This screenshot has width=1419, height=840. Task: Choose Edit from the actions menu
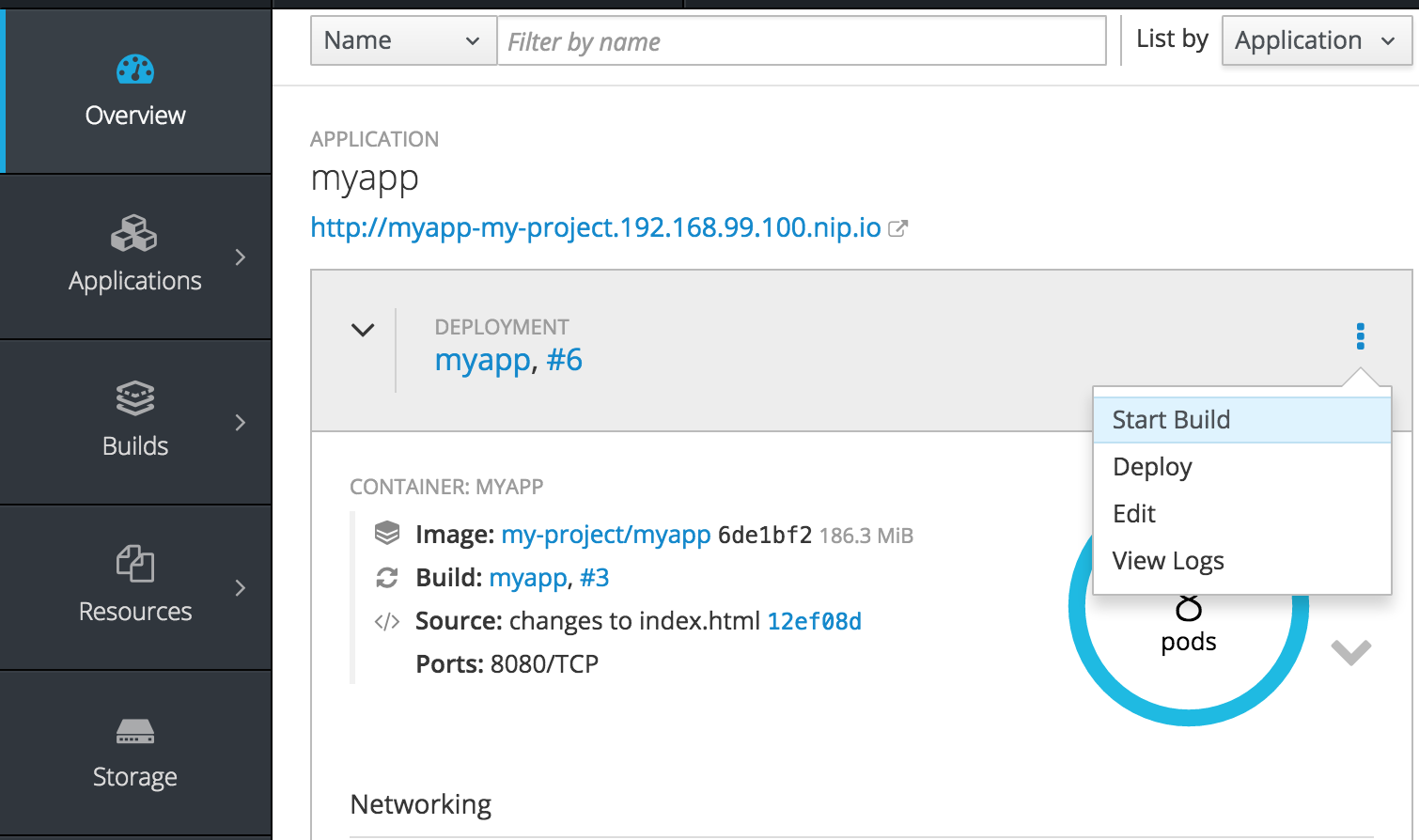coord(1241,514)
